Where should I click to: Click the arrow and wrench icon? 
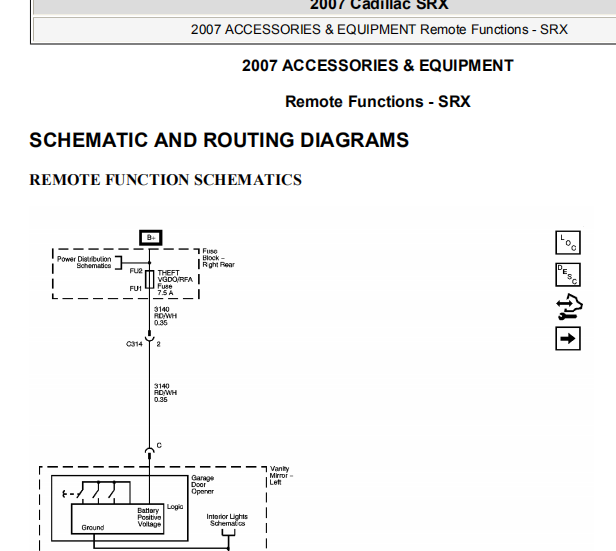point(569,306)
